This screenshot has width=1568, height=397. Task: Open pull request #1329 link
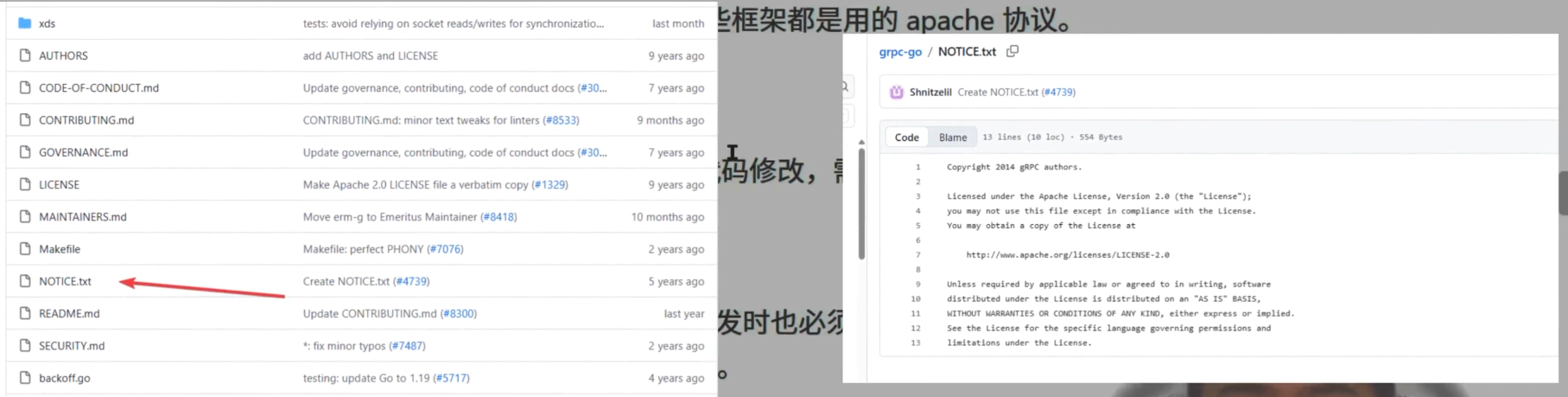[549, 184]
